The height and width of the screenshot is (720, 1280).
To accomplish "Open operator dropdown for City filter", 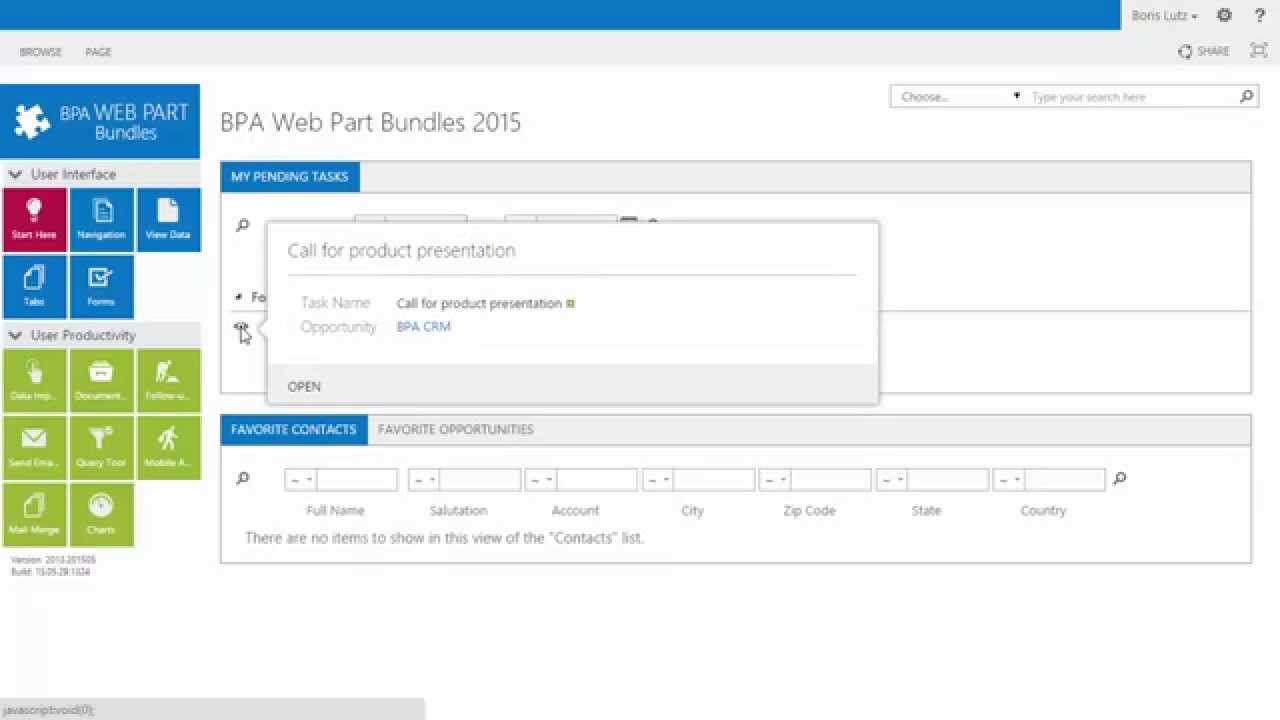I will click(658, 479).
